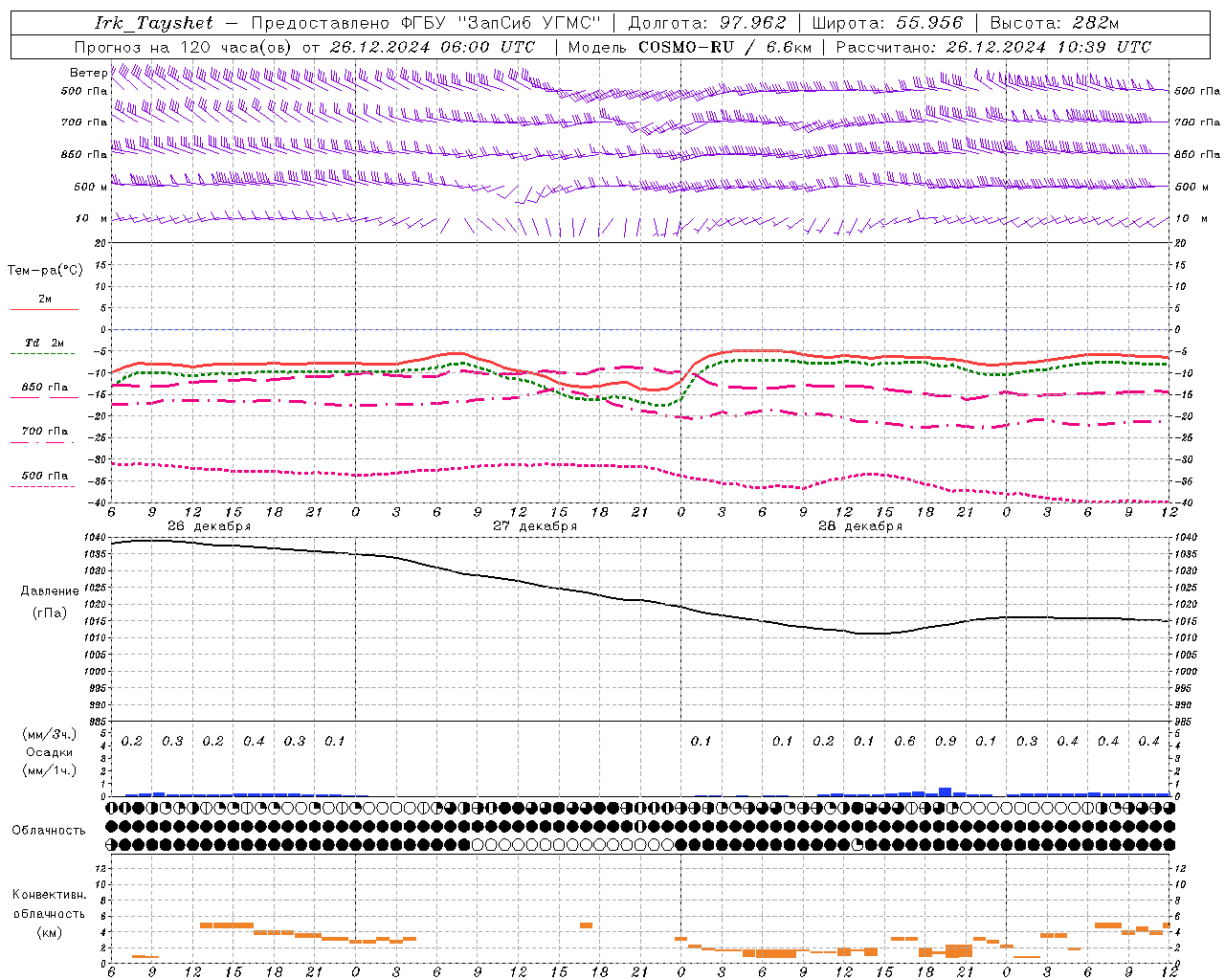Select the (мм/3ч.) units label

click(x=50, y=734)
